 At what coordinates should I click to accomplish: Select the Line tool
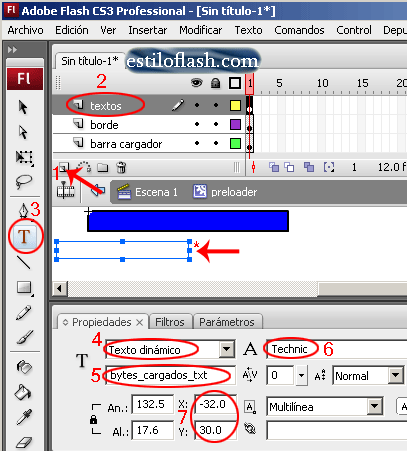tap(23, 262)
